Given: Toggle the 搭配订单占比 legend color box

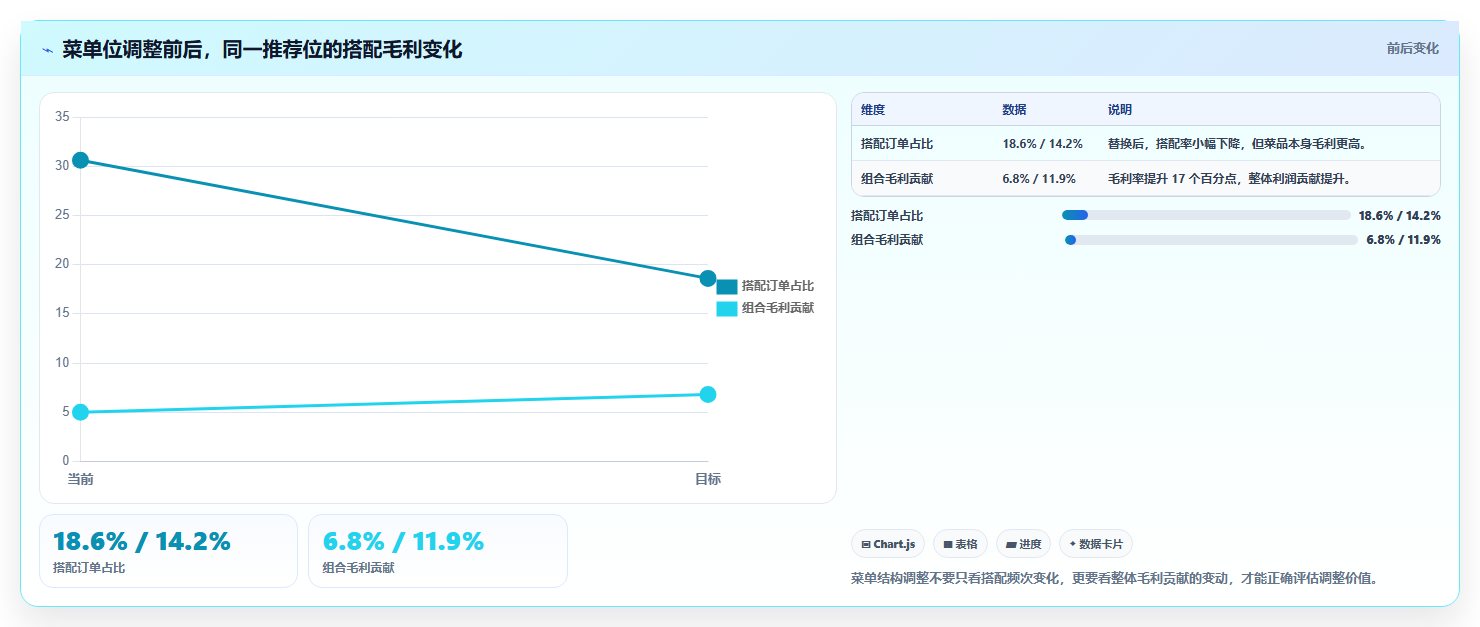Looking at the screenshot, I should [727, 286].
